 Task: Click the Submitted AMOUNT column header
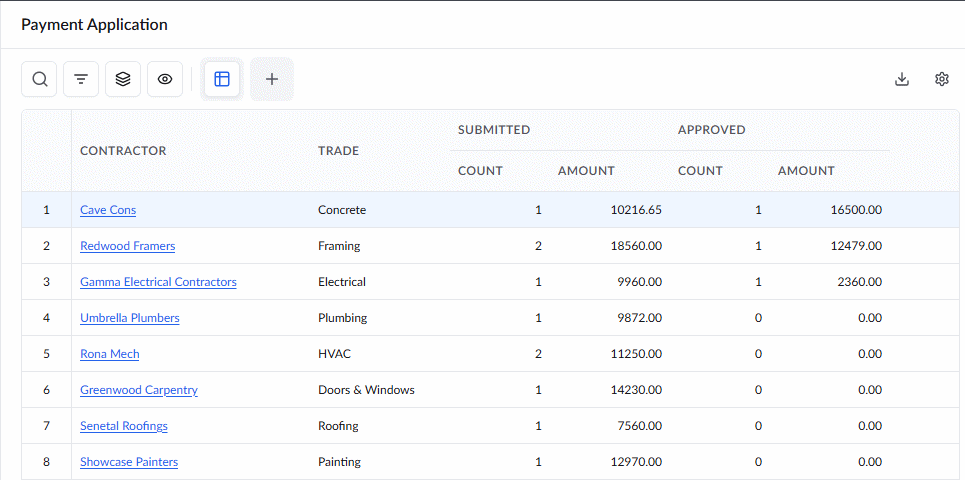click(587, 171)
